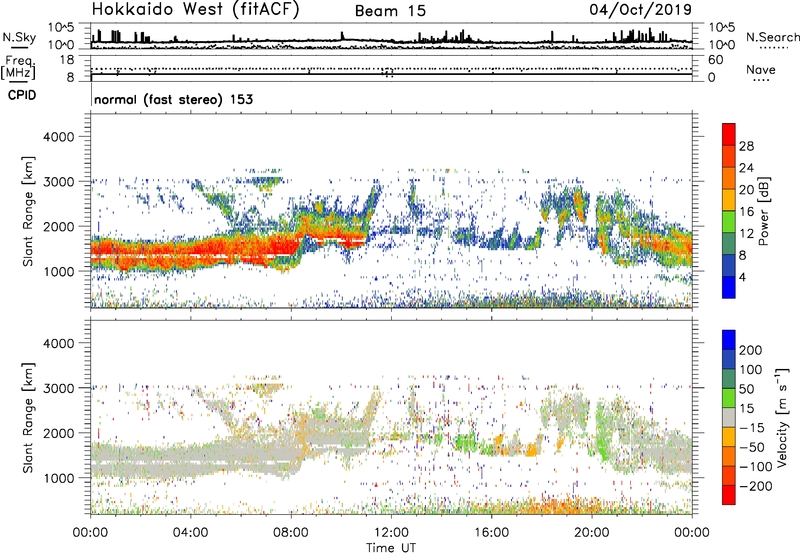Click the '16:00' time axis label

491,533
